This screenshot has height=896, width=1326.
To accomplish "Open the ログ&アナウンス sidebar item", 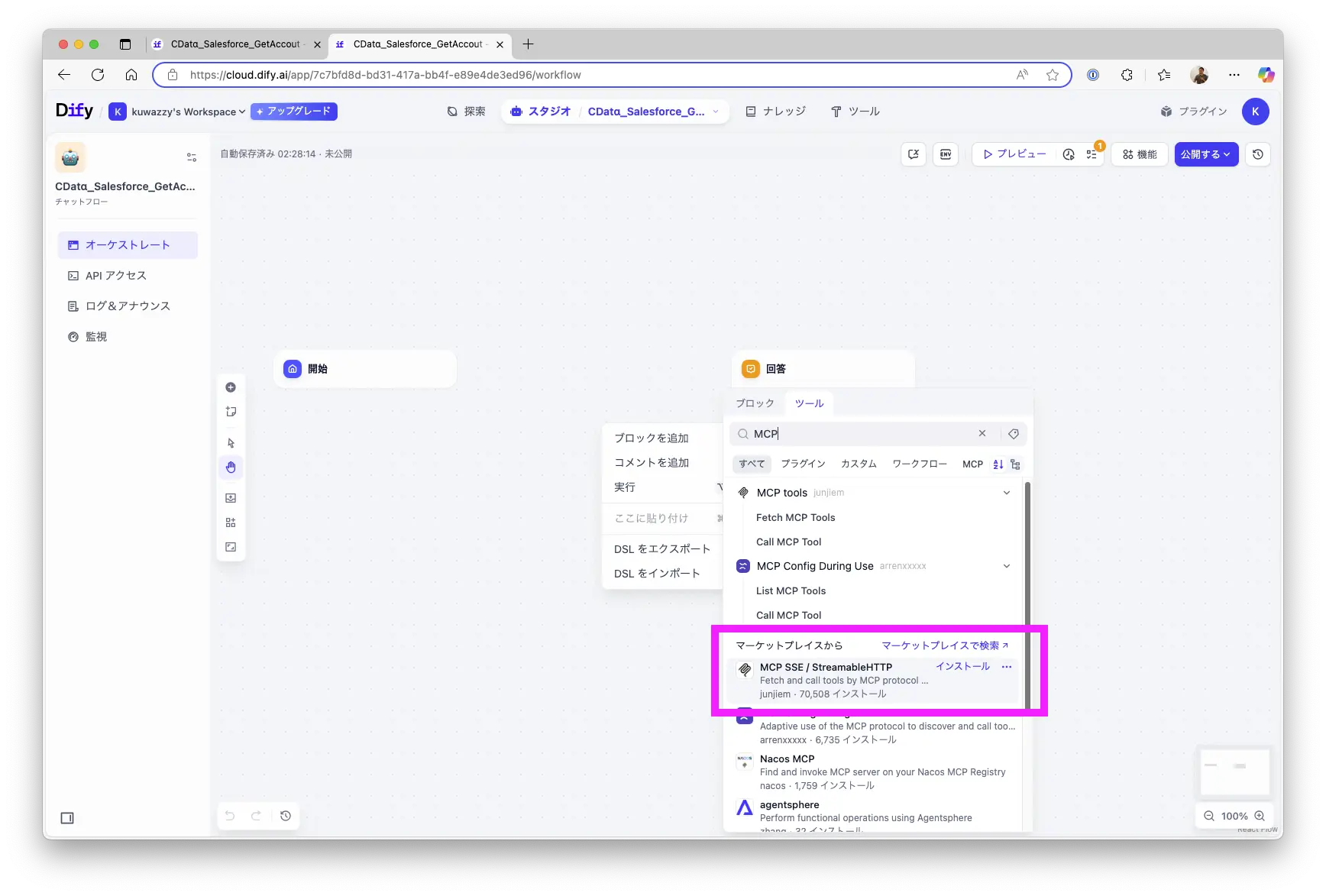I will [128, 306].
